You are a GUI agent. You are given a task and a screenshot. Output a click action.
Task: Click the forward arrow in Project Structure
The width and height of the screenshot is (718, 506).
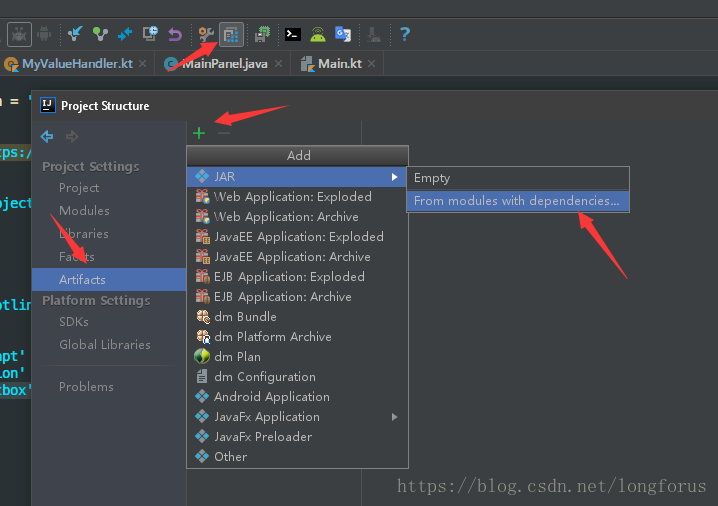[x=72, y=136]
